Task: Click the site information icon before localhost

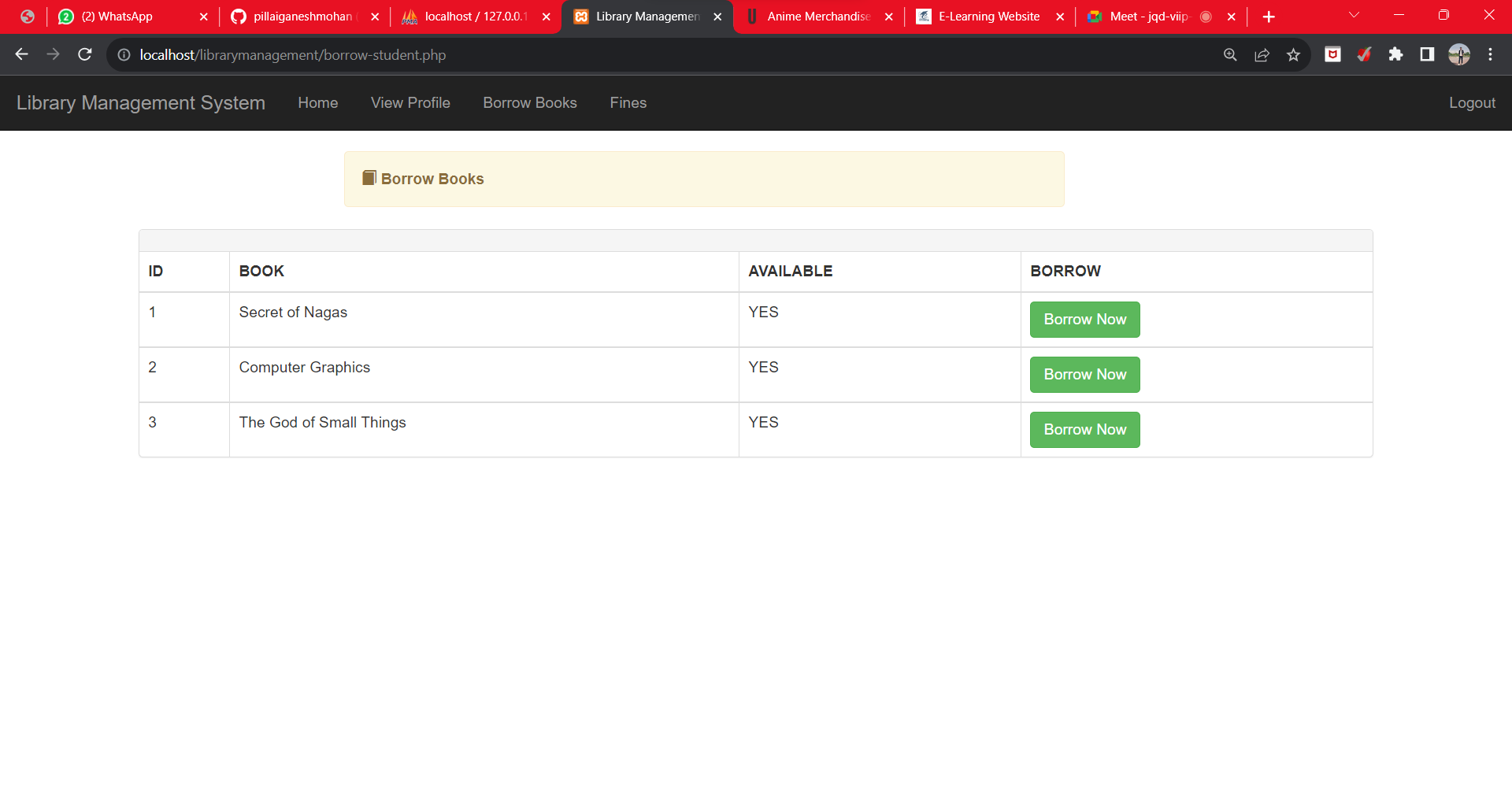Action: (x=124, y=55)
